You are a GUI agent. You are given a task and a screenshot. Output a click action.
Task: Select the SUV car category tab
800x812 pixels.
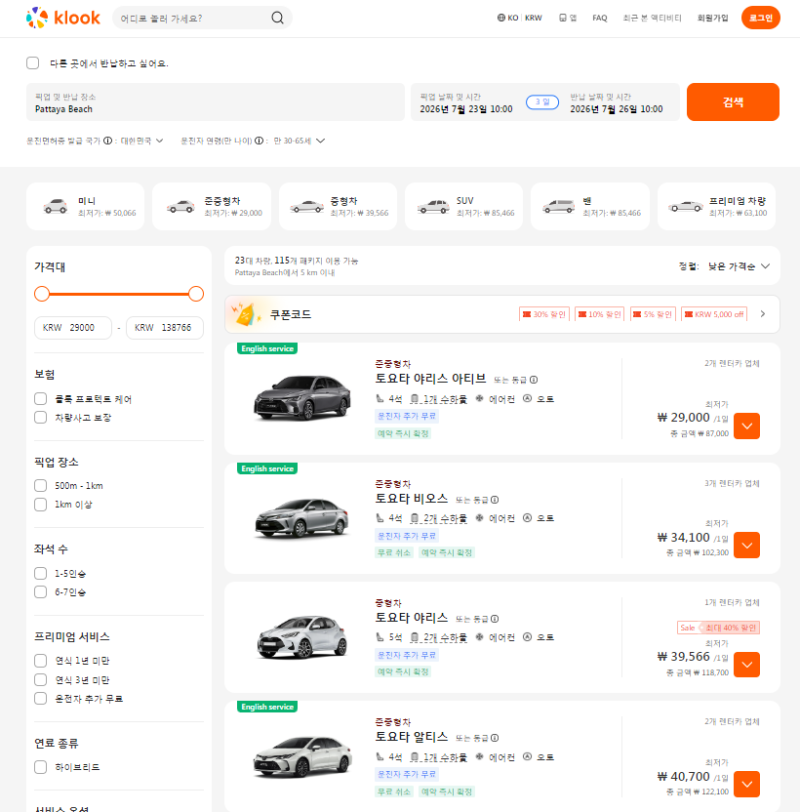pos(464,207)
